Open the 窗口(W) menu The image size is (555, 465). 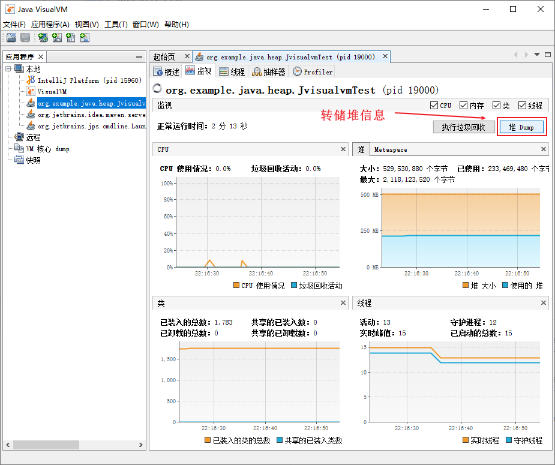coord(146,24)
